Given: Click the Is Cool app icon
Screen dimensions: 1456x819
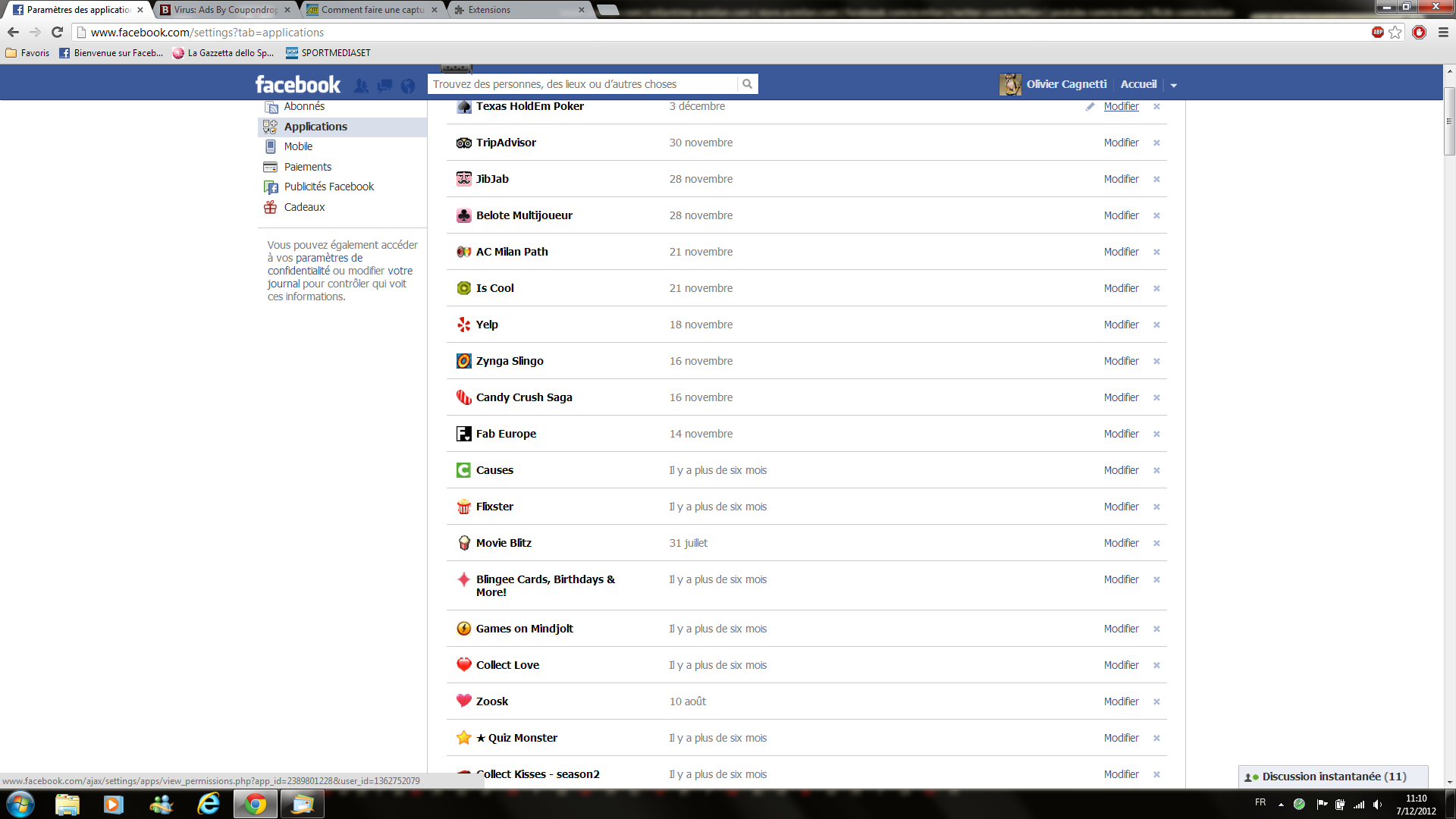Looking at the screenshot, I should [x=463, y=288].
